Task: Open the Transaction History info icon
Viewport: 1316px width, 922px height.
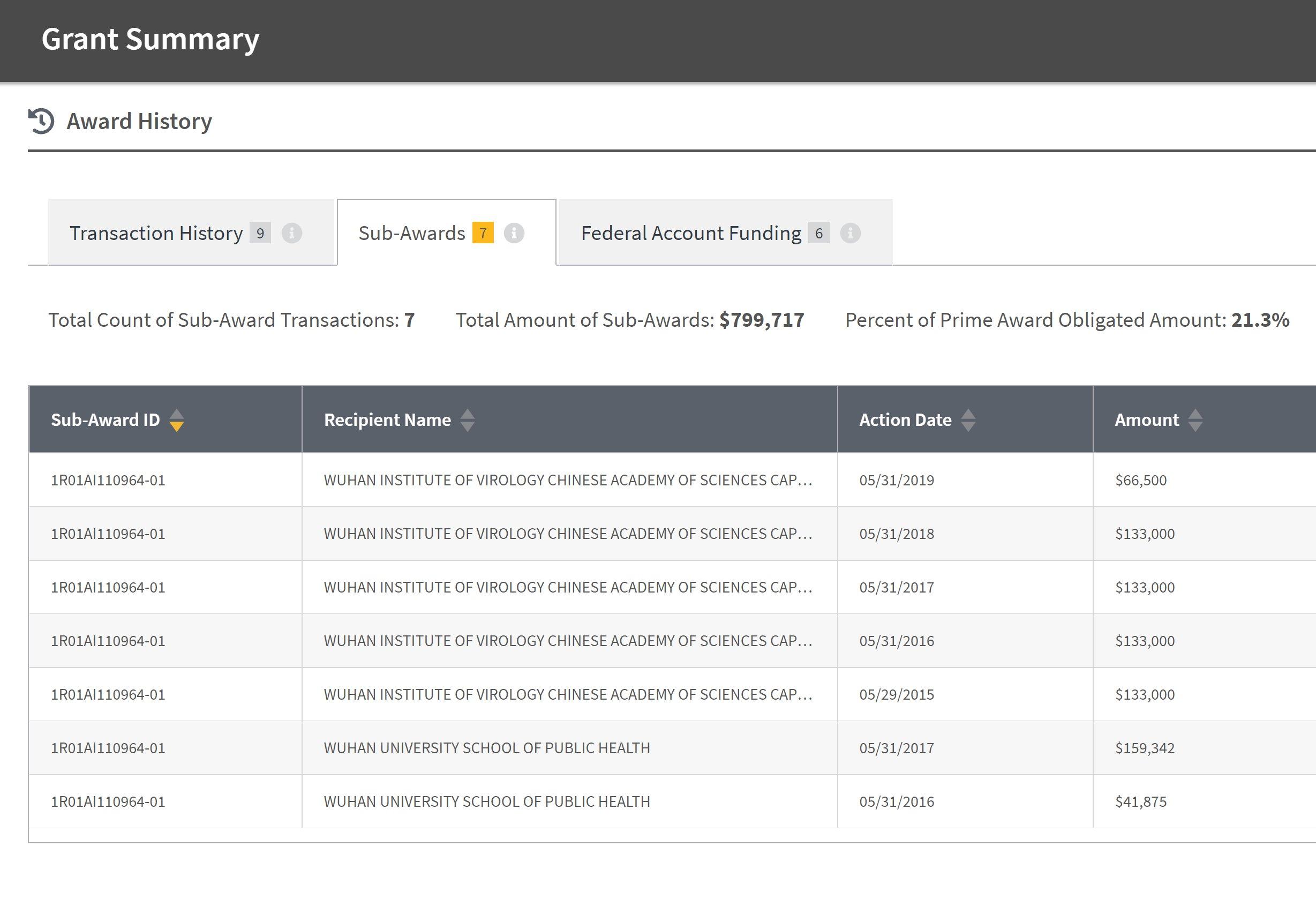Action: (292, 234)
